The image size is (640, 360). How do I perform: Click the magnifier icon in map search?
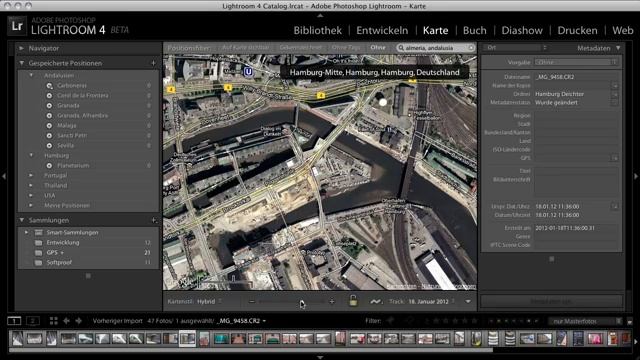401,48
